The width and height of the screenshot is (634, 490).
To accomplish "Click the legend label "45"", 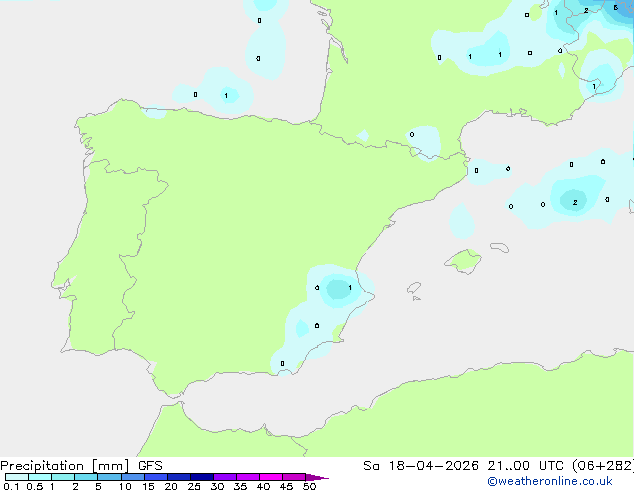I will coord(286,486).
